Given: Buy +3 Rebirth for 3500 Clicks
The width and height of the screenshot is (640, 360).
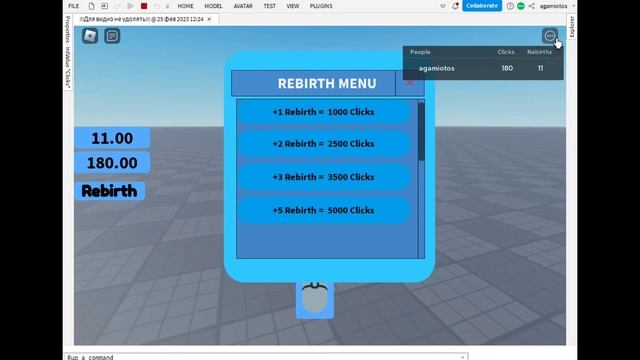Looking at the screenshot, I should click(323, 177).
